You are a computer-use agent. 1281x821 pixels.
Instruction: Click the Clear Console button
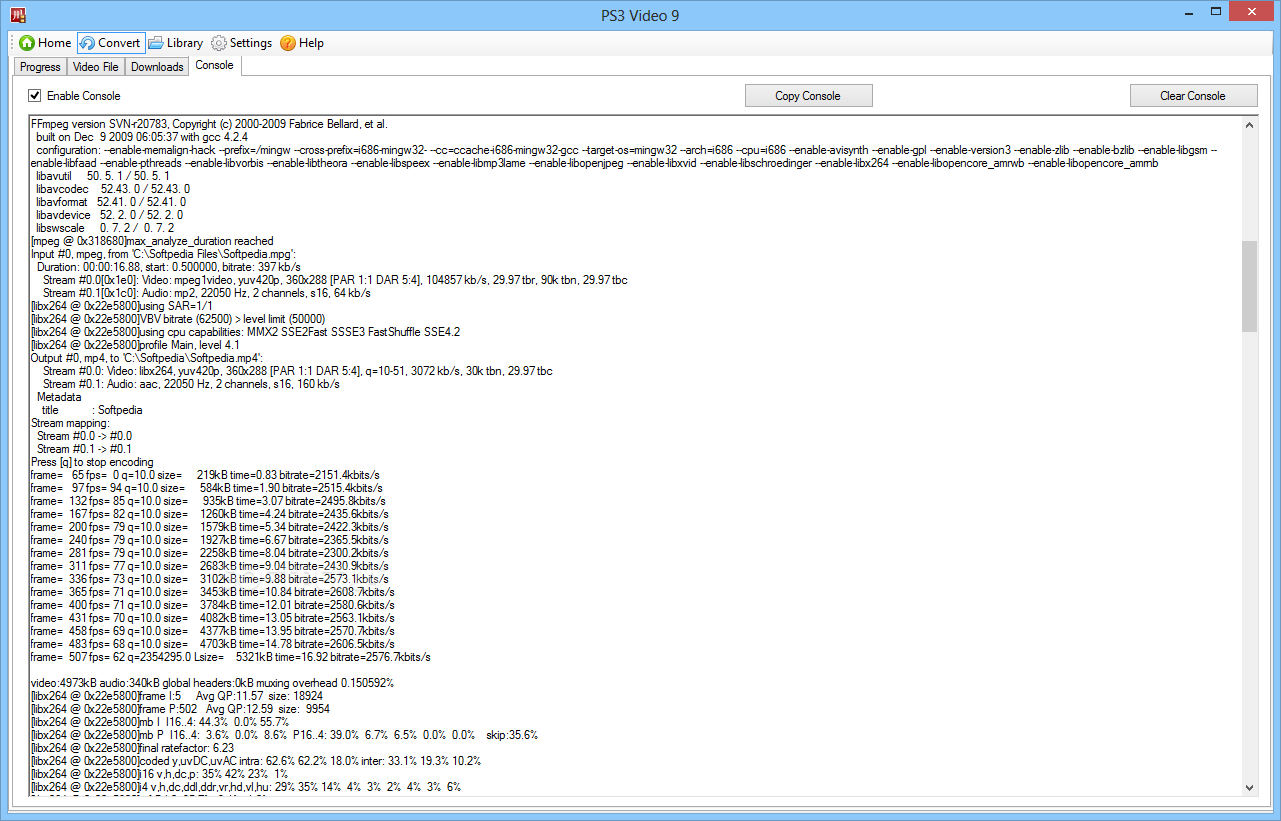[1193, 96]
